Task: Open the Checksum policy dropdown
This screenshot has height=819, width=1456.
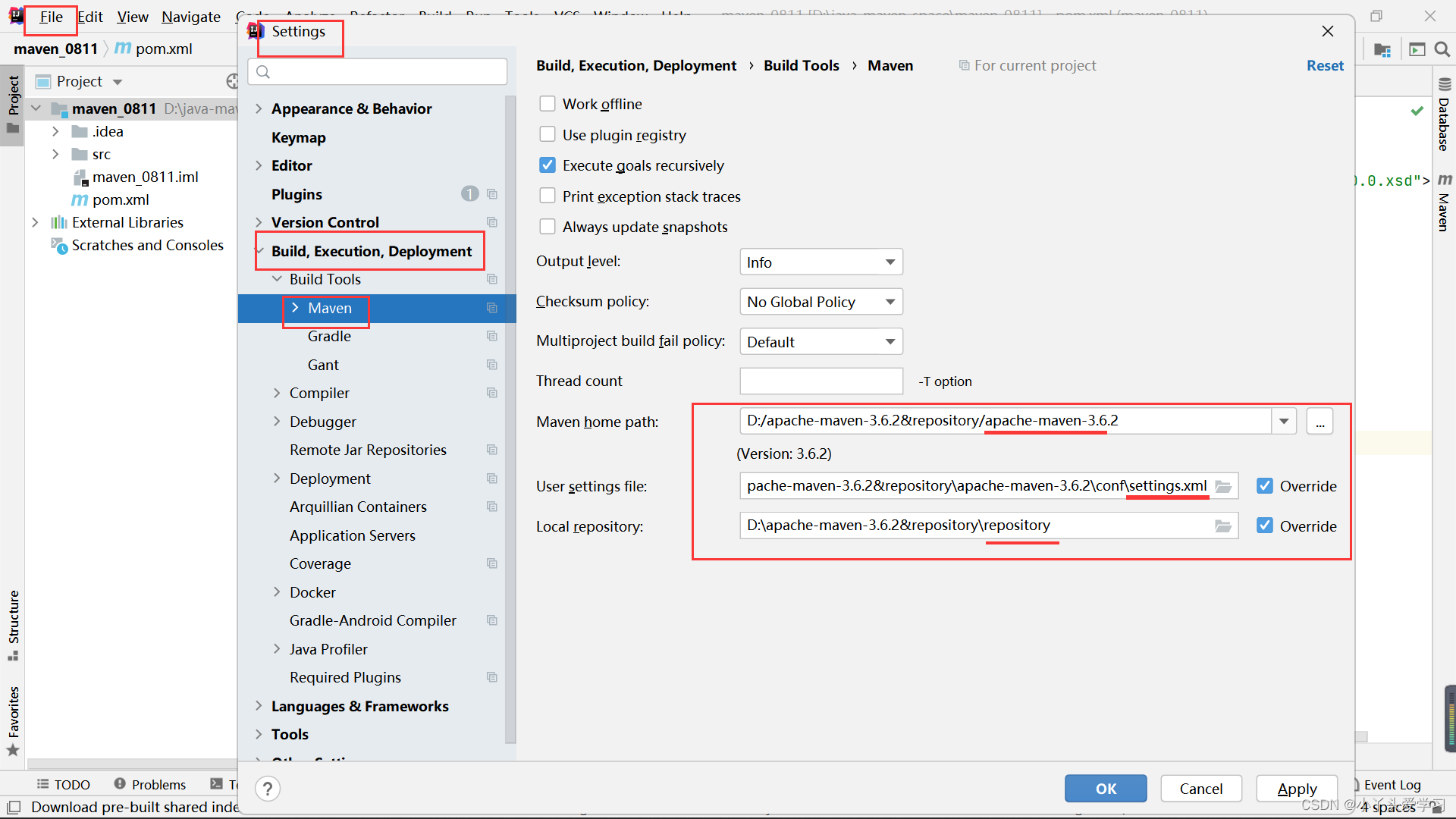Action: [821, 302]
